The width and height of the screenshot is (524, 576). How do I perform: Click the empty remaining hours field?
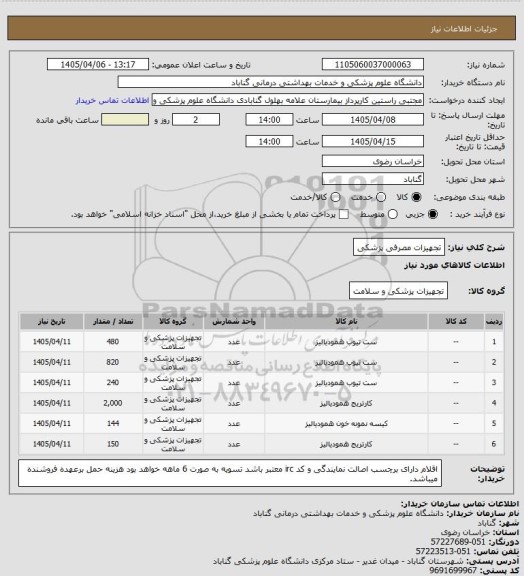click(x=125, y=120)
